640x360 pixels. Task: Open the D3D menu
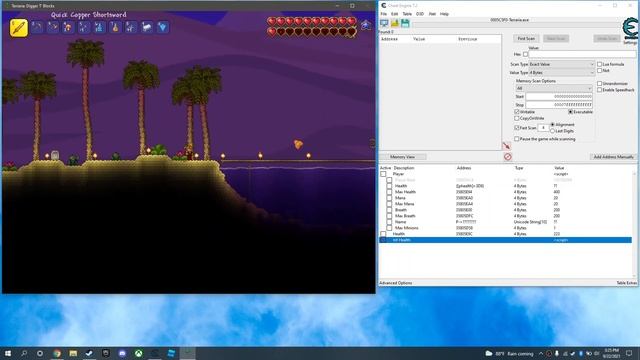[420, 14]
